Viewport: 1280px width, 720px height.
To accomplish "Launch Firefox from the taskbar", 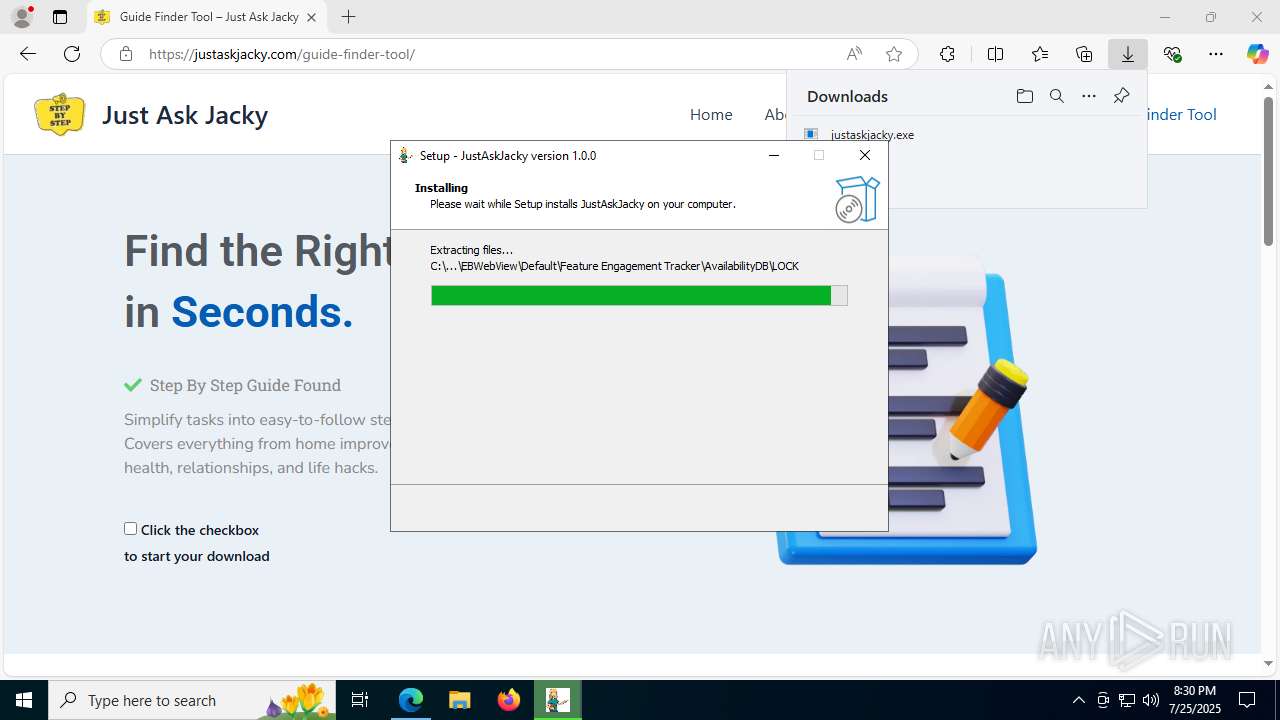I will pos(509,700).
